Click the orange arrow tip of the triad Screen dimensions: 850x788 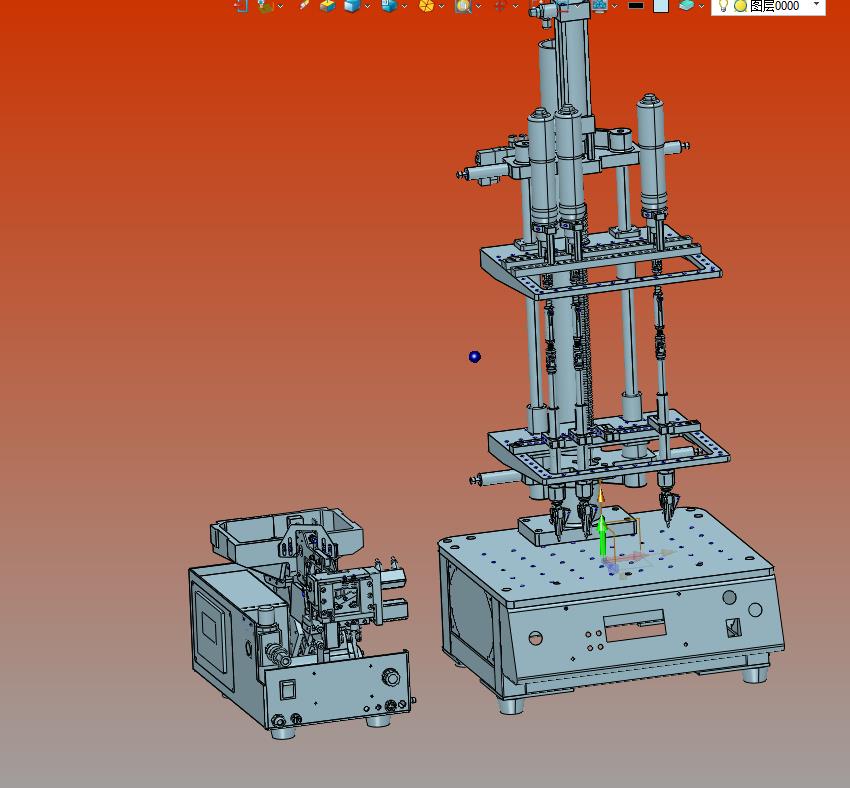click(x=601, y=495)
